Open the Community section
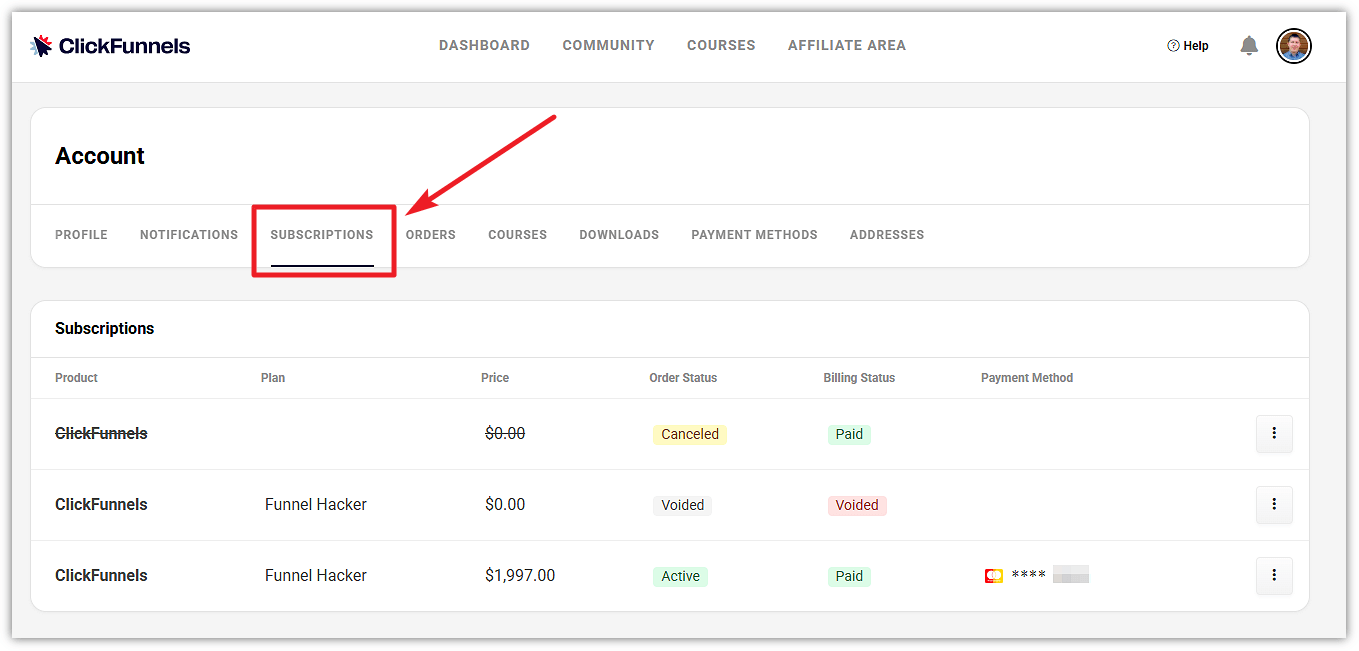This screenshot has height=651, width=1359. [x=608, y=45]
